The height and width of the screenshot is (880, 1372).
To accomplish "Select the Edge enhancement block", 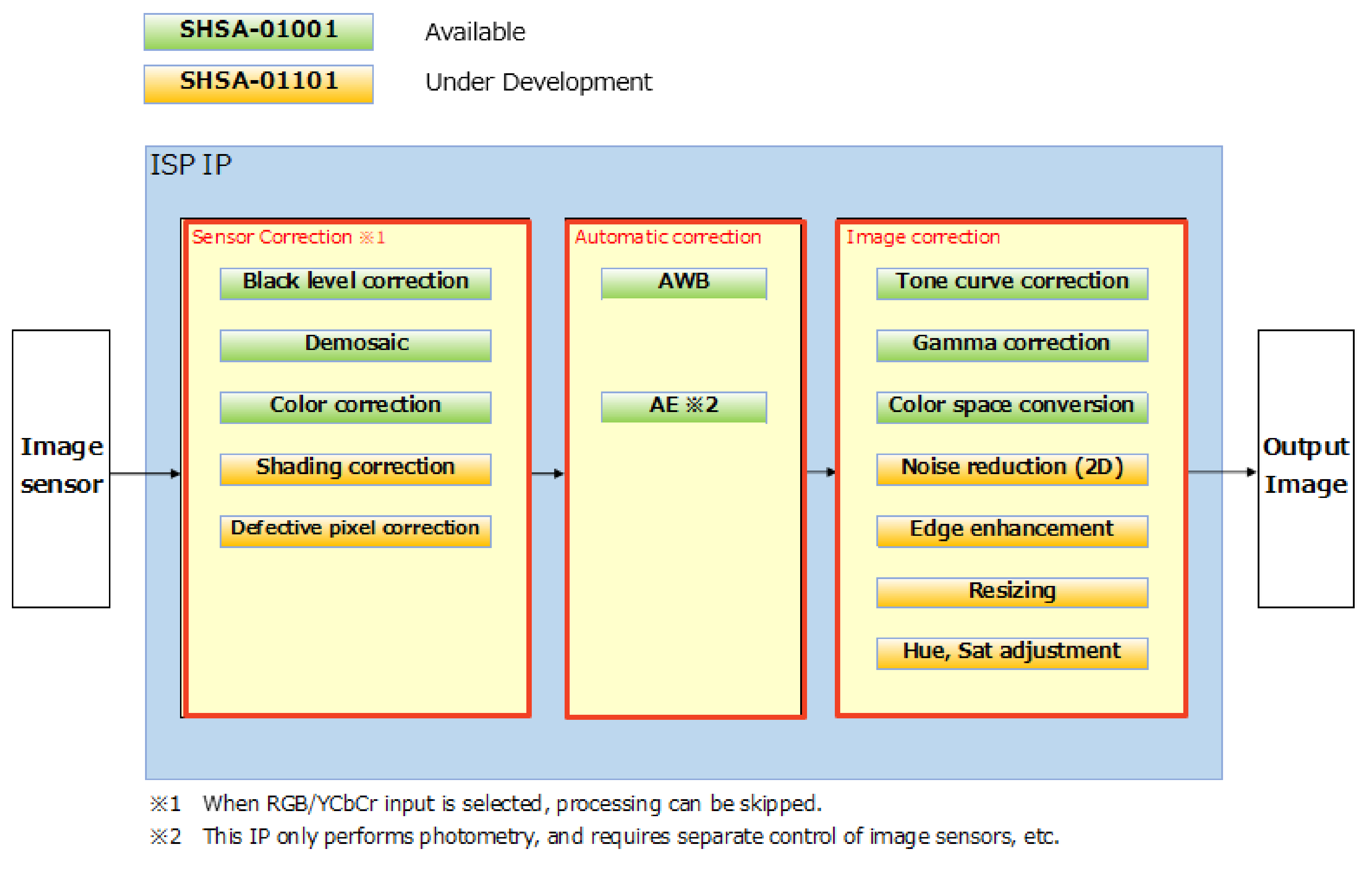I will 1012,531.
